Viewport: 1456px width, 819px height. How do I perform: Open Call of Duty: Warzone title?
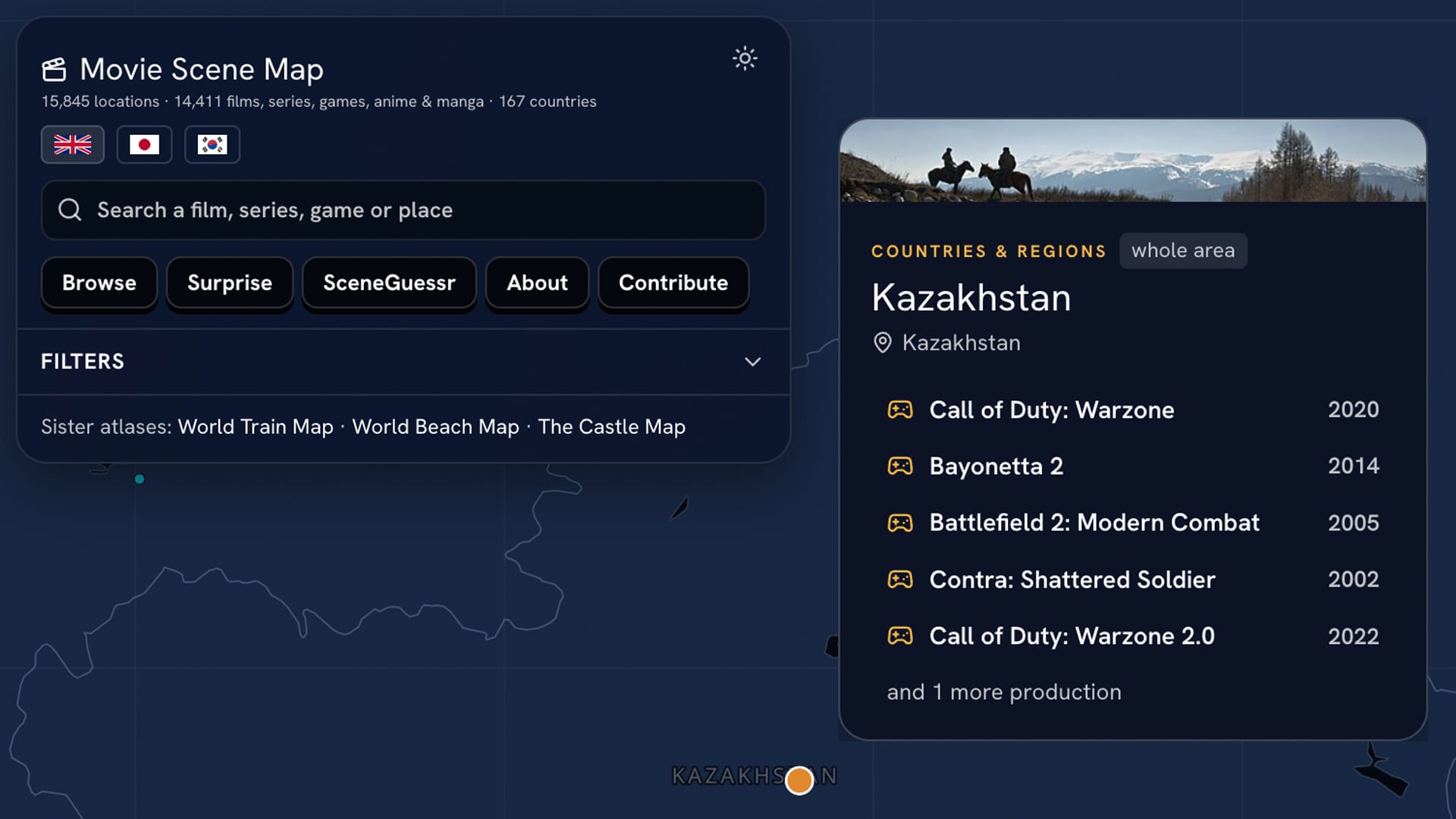tap(1052, 409)
